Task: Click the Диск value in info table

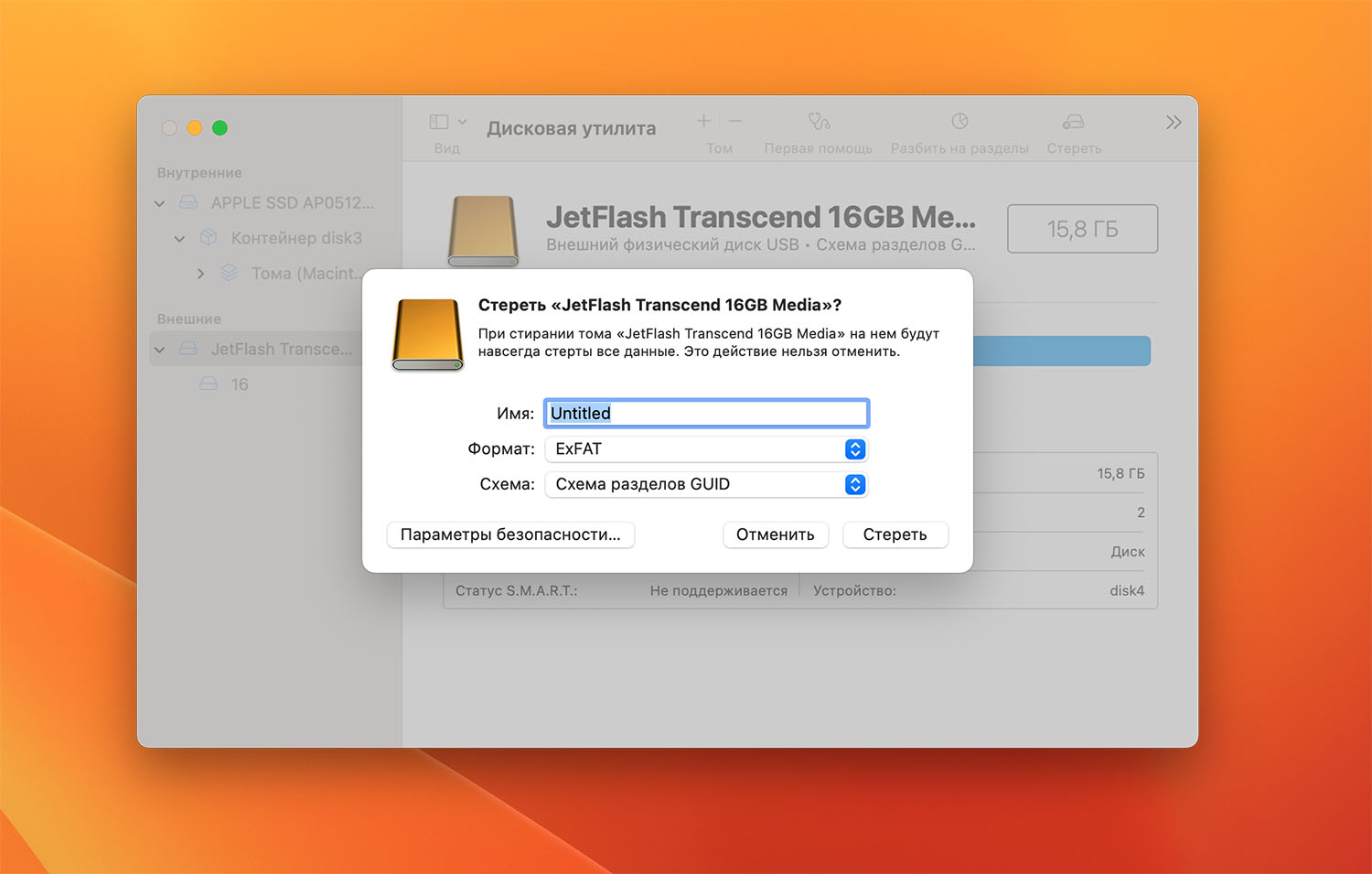Action: tap(1128, 552)
